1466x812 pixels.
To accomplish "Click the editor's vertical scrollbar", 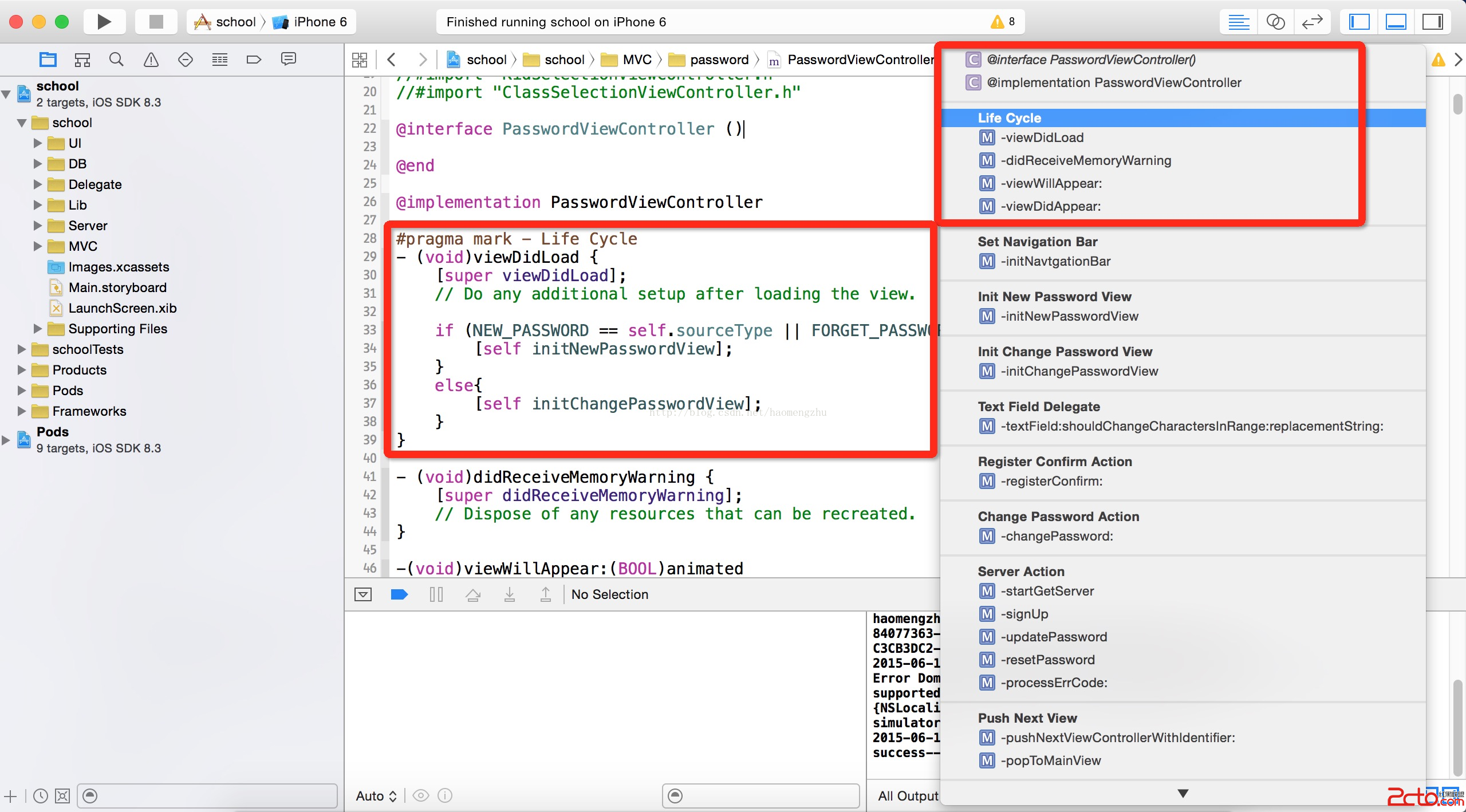I will (1457, 105).
